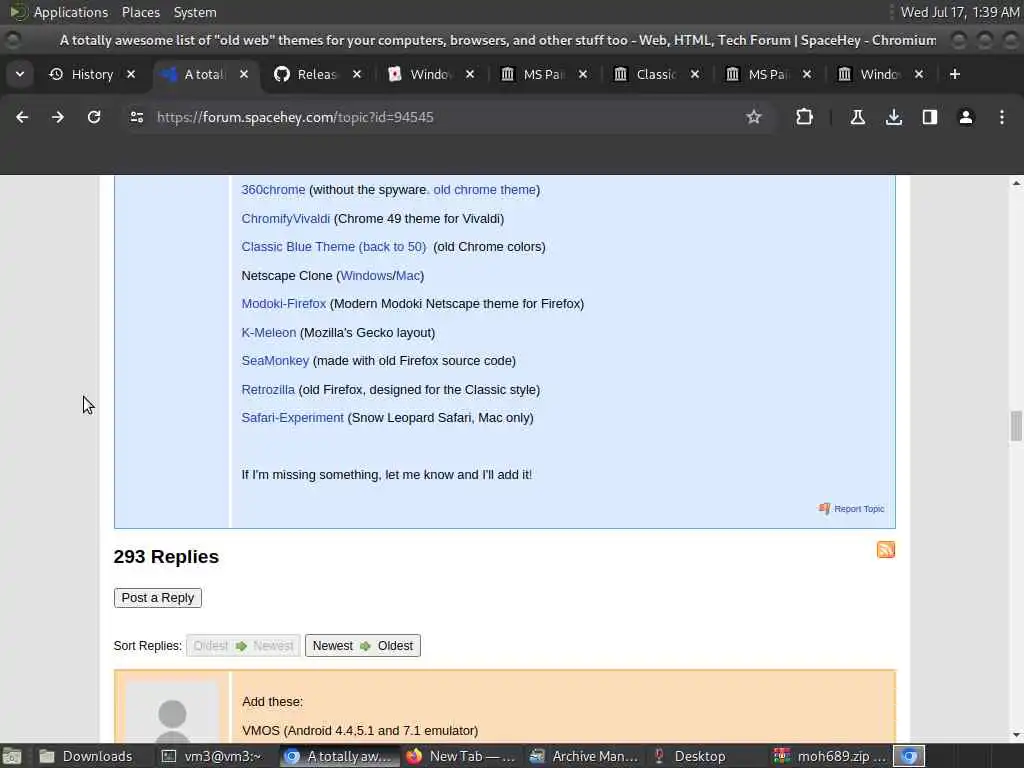Sort replies Oldest to Newest

[x=243, y=646]
